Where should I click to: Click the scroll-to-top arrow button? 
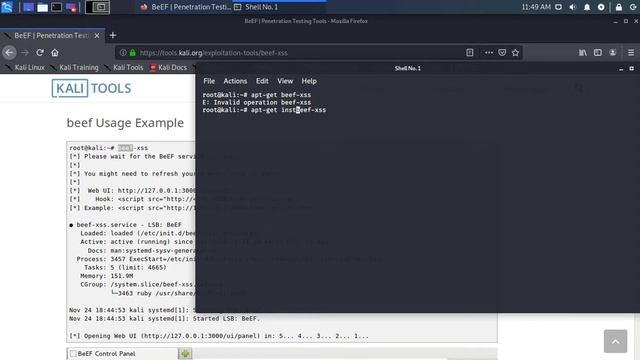coord(616,341)
